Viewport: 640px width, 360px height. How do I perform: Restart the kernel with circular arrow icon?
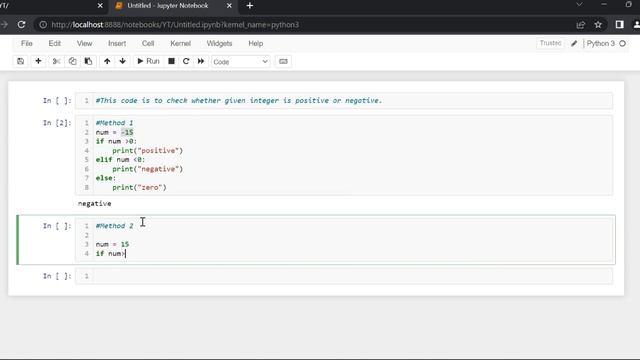coord(186,61)
